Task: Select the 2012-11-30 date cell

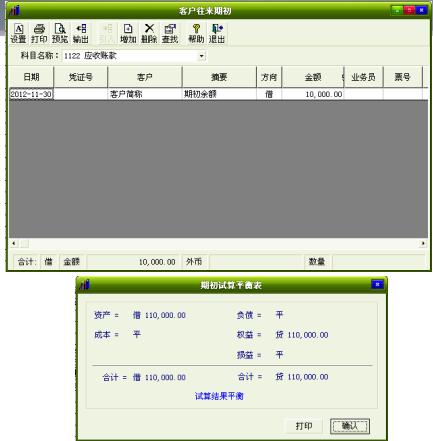Action: [31, 94]
